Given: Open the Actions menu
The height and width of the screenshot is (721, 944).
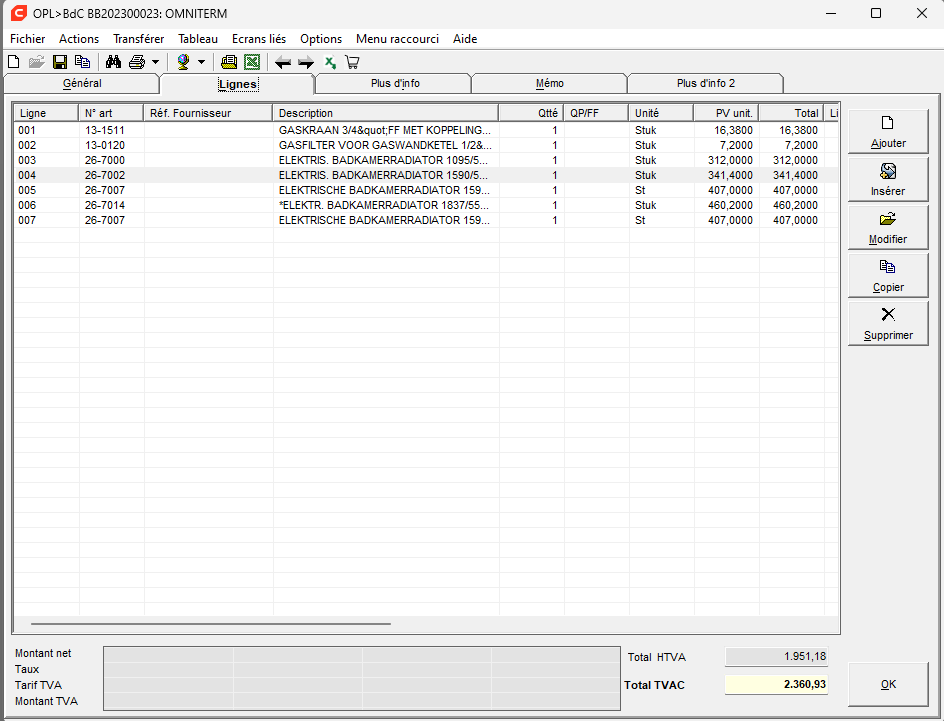Looking at the screenshot, I should [79, 39].
